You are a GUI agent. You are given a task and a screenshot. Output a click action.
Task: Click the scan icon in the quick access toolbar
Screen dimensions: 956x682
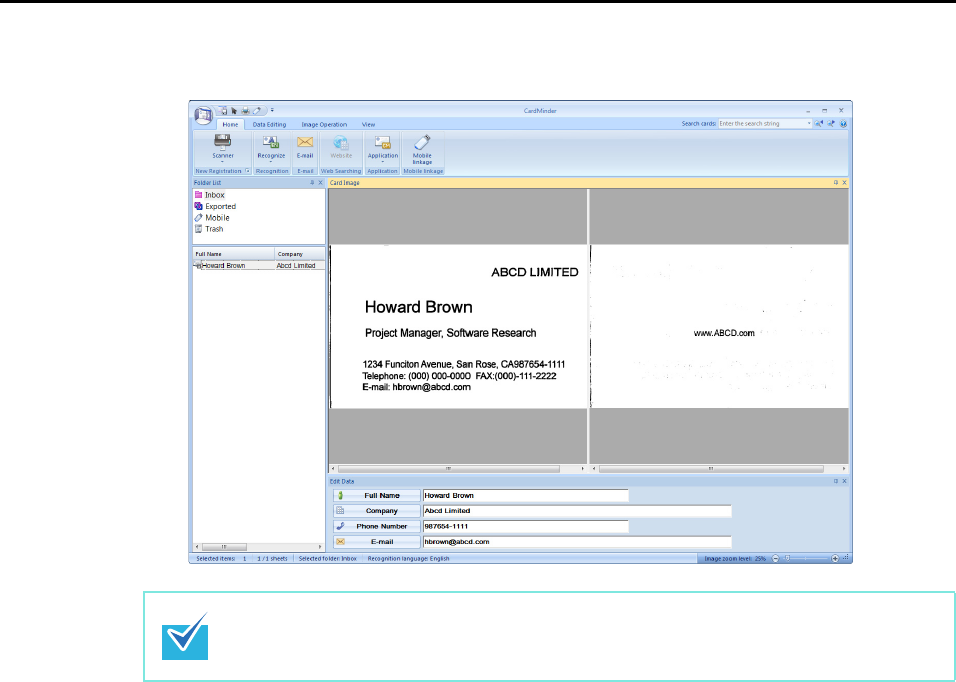(x=223, y=111)
